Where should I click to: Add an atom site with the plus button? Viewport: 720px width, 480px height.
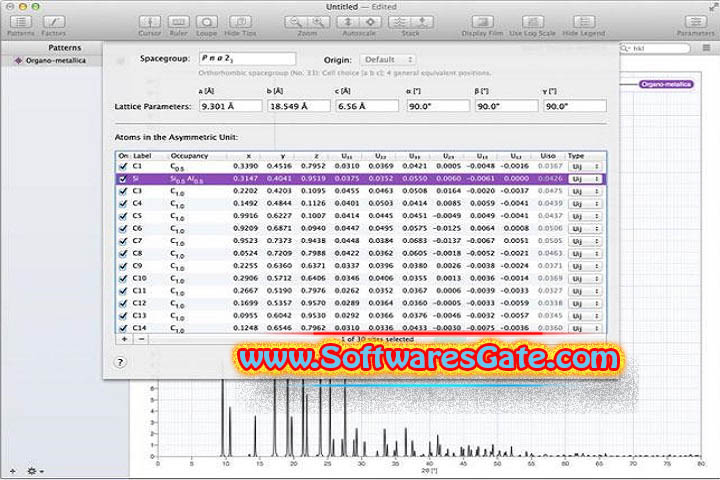(124, 339)
